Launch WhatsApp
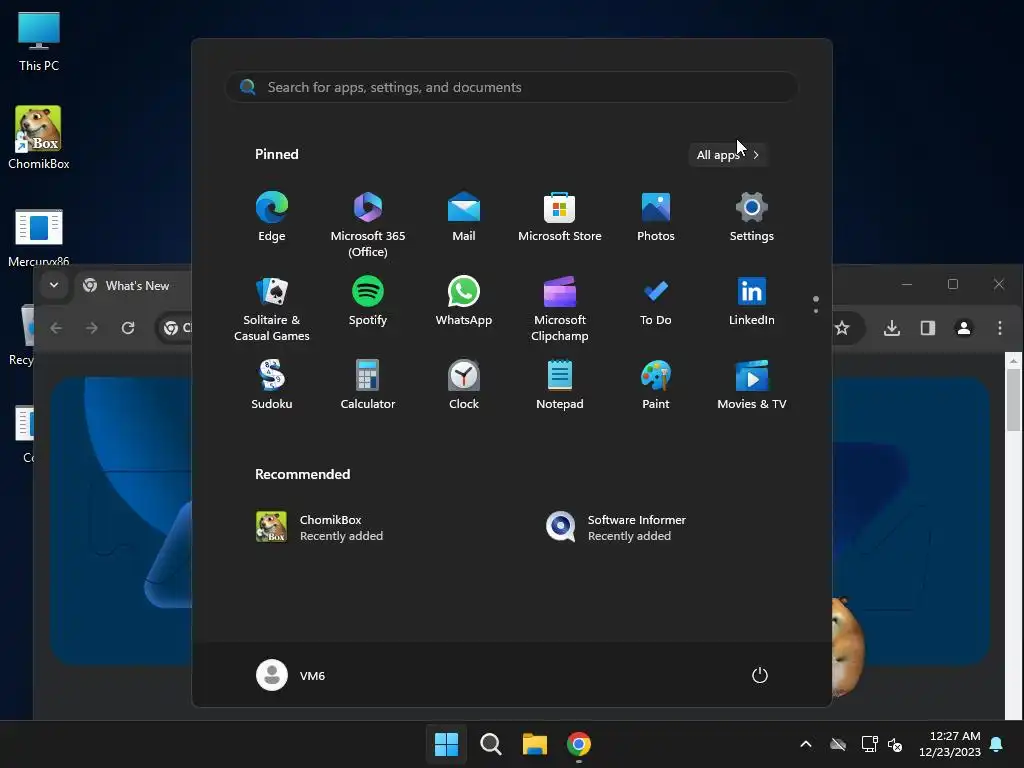This screenshot has width=1024, height=768. pos(464,302)
